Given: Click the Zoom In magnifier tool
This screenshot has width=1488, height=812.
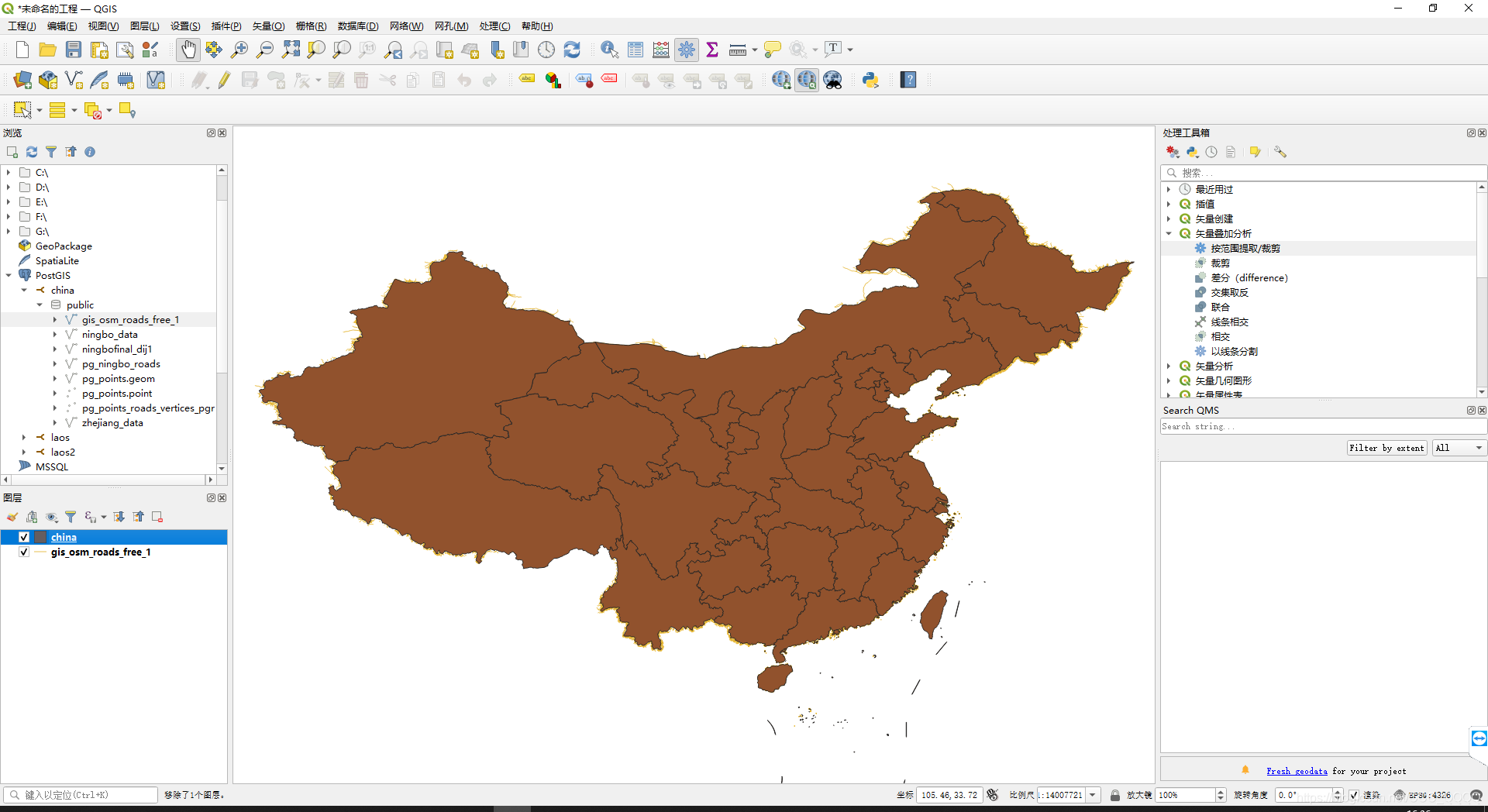Looking at the screenshot, I should point(239,50).
